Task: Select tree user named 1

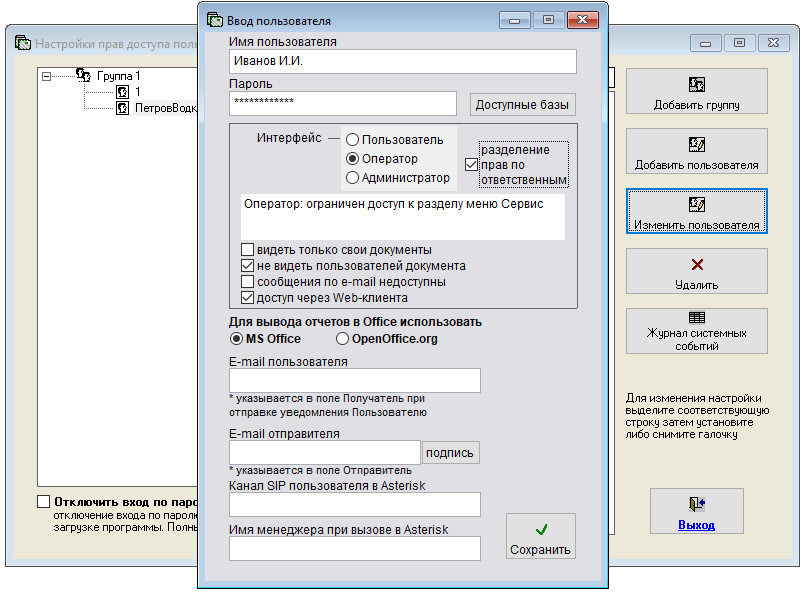Action: coord(138,92)
